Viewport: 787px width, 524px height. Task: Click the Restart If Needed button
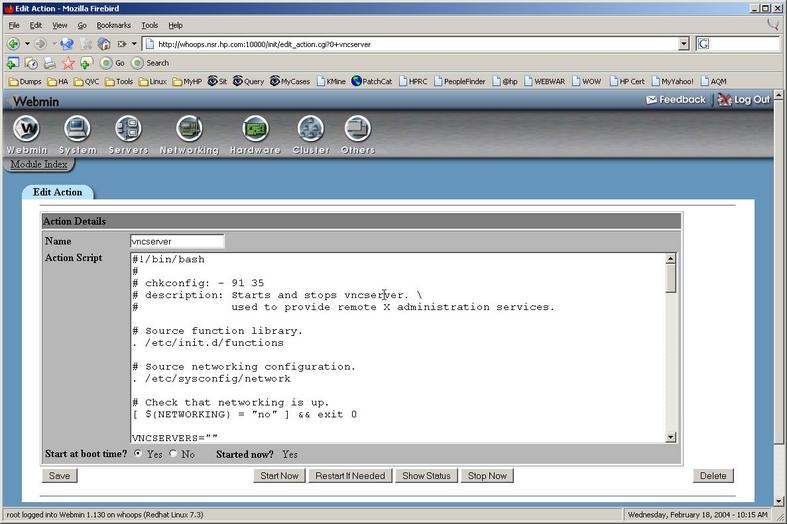pos(350,476)
